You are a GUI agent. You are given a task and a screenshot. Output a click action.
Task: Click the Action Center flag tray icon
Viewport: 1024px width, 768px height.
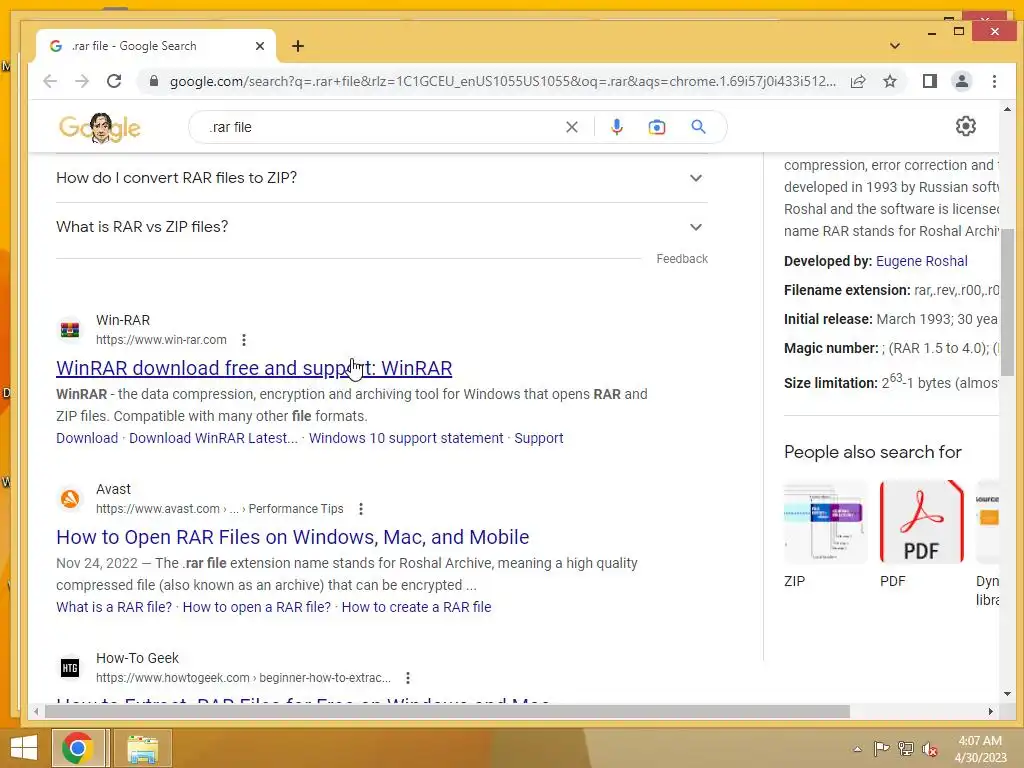pyautogui.click(x=881, y=749)
